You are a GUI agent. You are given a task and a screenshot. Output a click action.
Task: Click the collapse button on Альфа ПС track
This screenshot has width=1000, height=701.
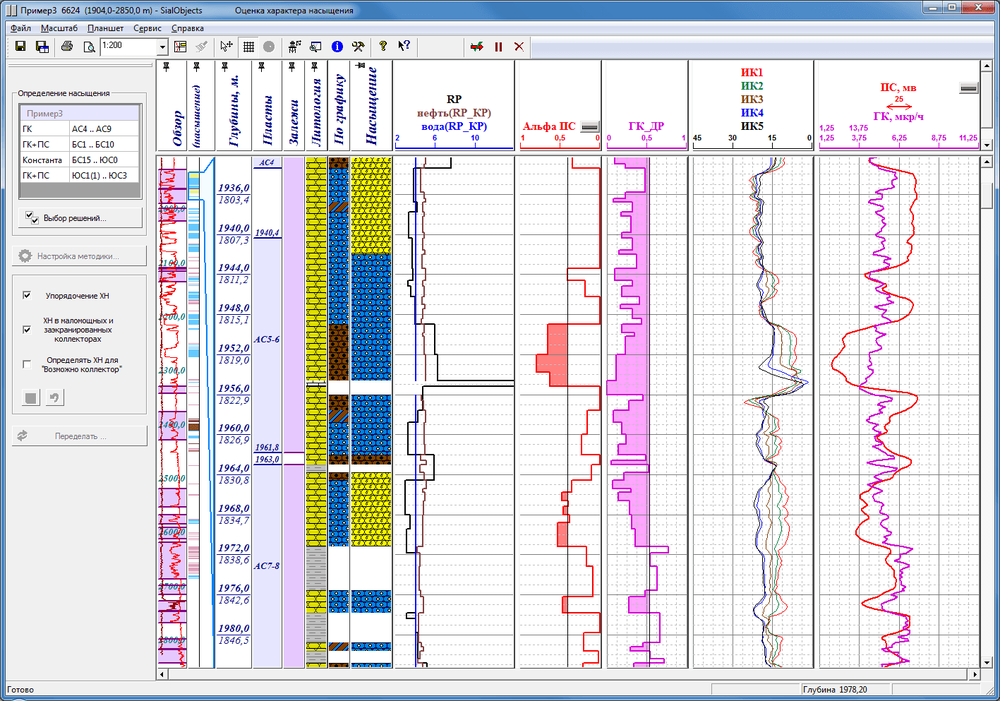589,127
